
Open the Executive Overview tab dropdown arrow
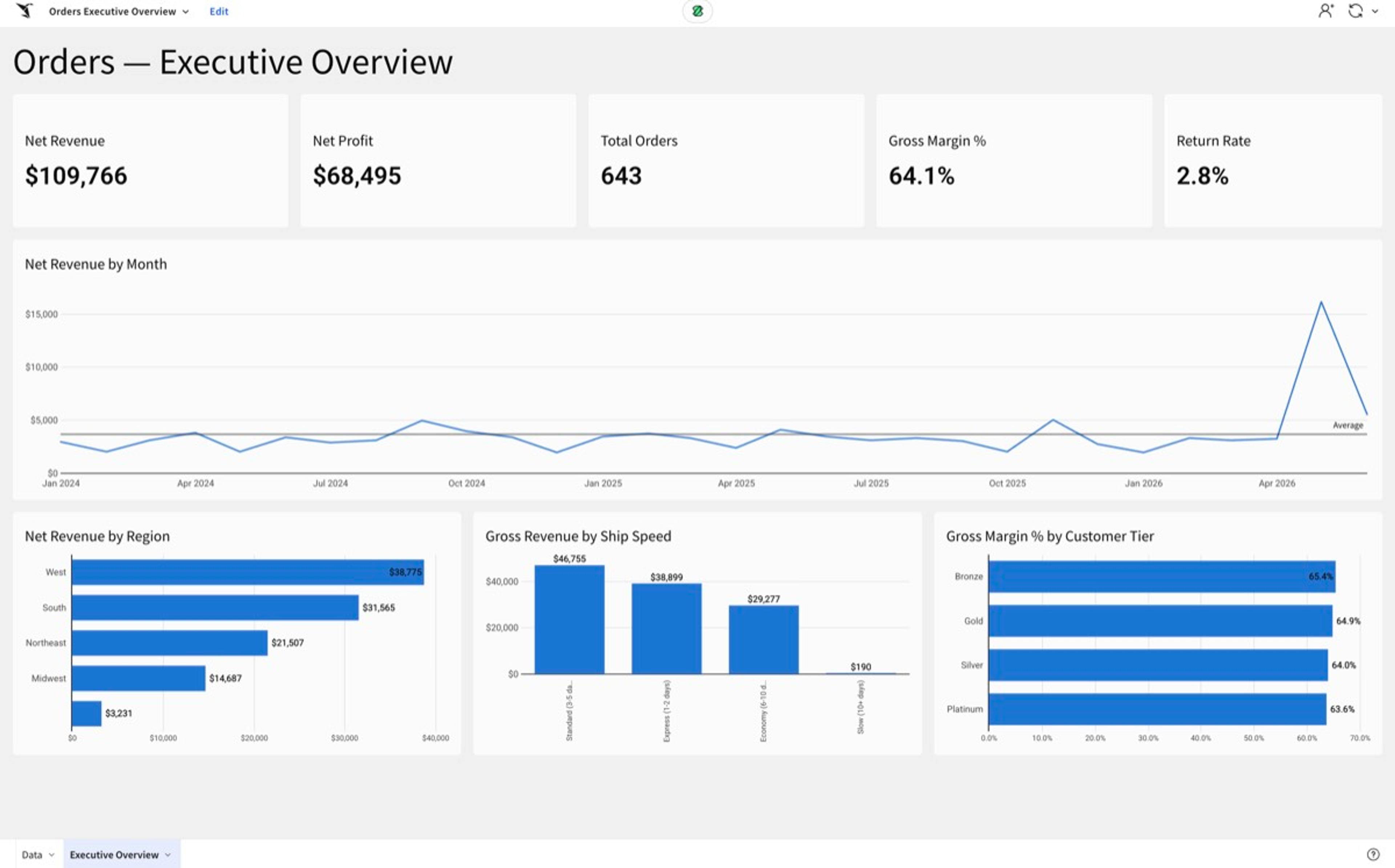pos(167,855)
